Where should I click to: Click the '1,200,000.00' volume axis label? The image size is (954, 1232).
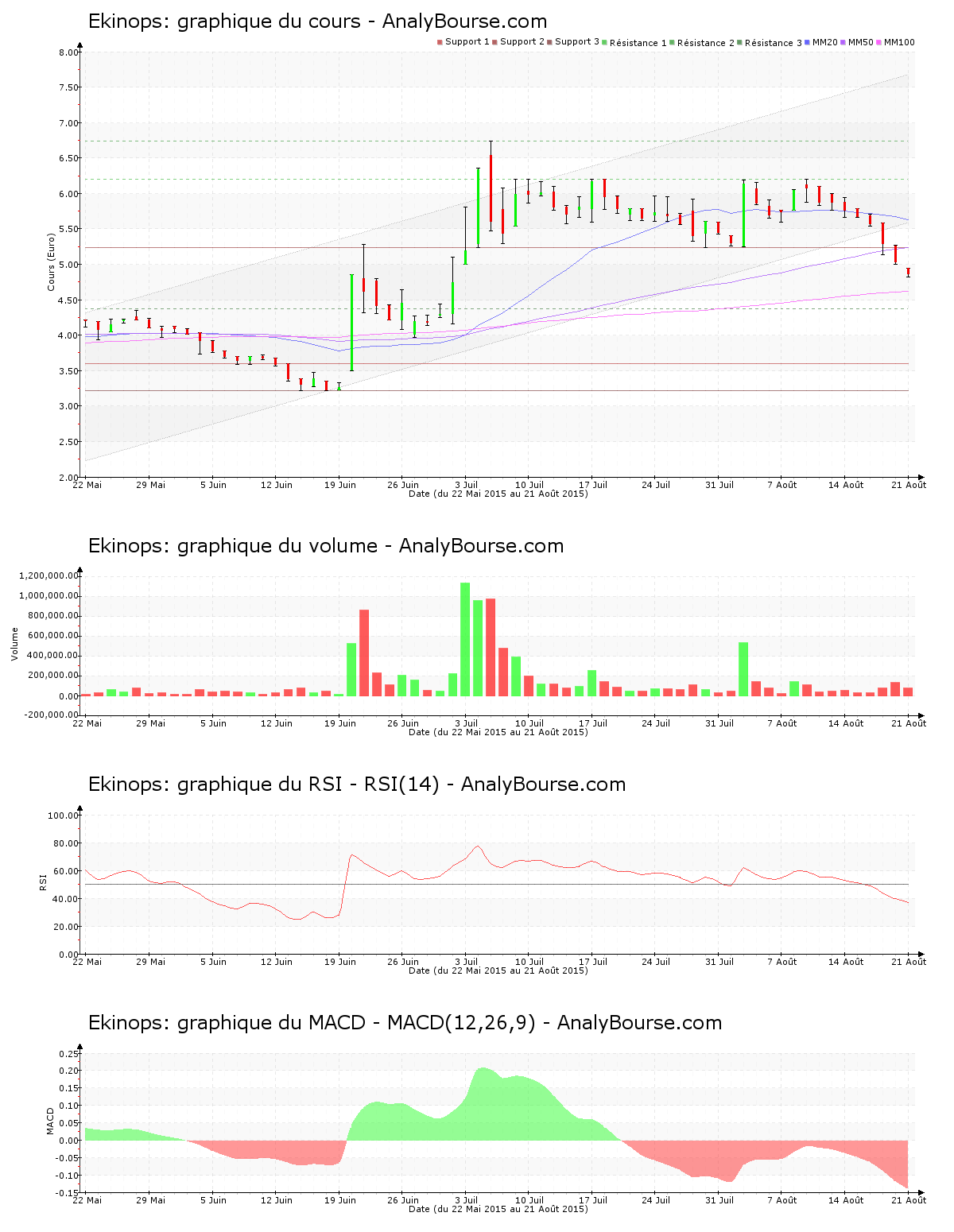(x=49, y=575)
